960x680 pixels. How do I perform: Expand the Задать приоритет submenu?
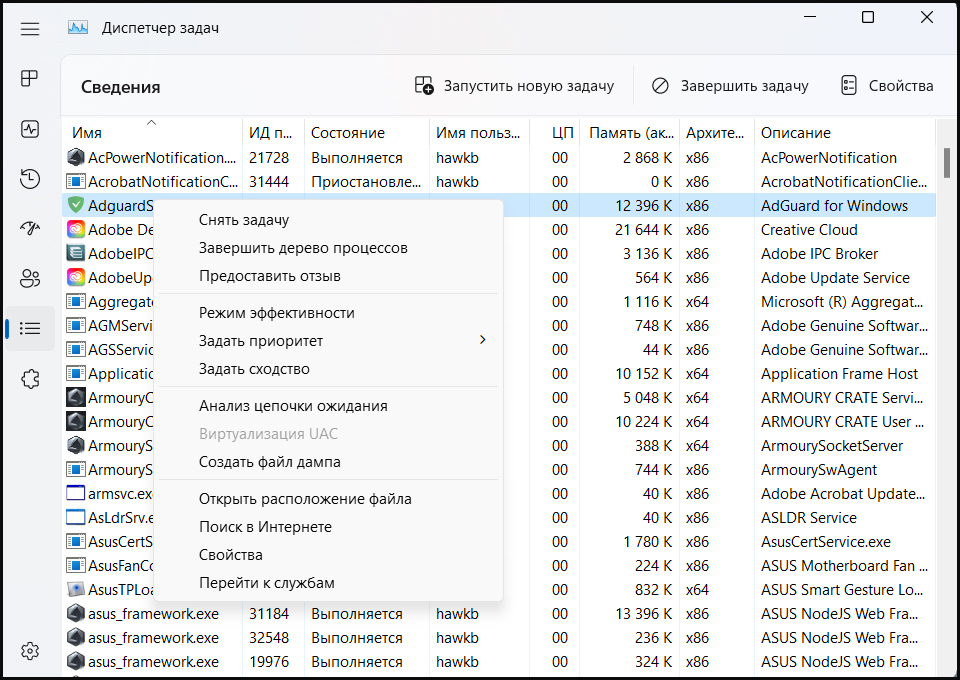pos(328,341)
